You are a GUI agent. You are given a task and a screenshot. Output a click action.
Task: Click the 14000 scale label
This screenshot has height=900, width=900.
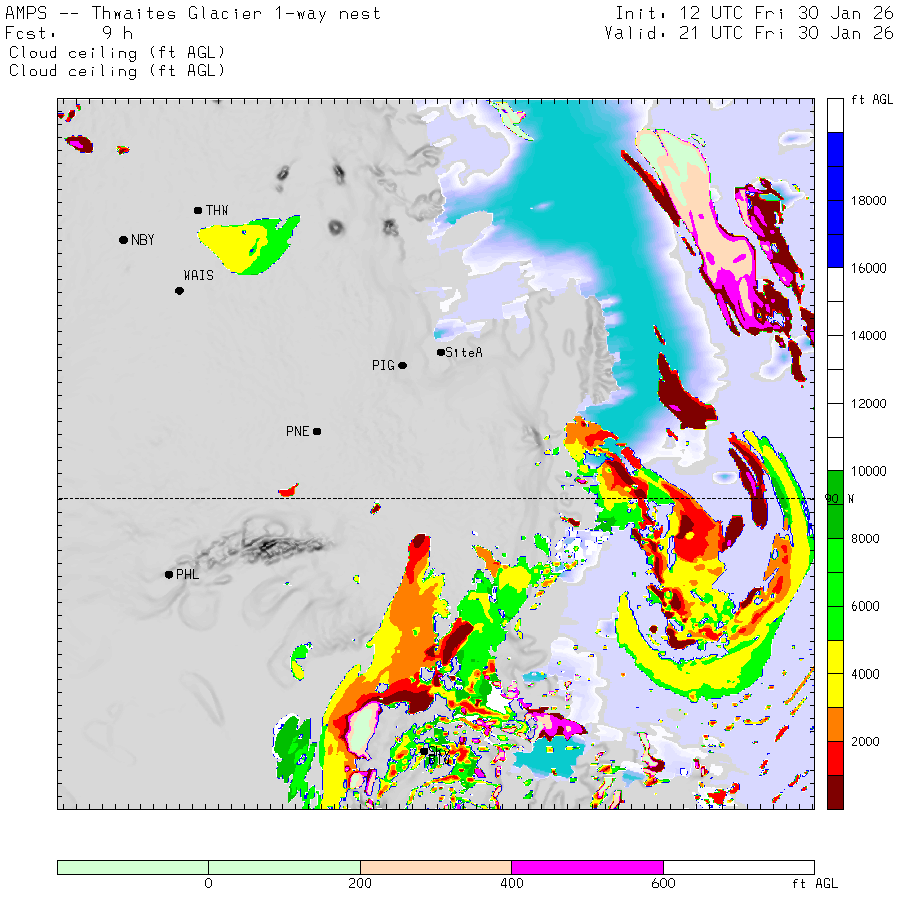[868, 336]
